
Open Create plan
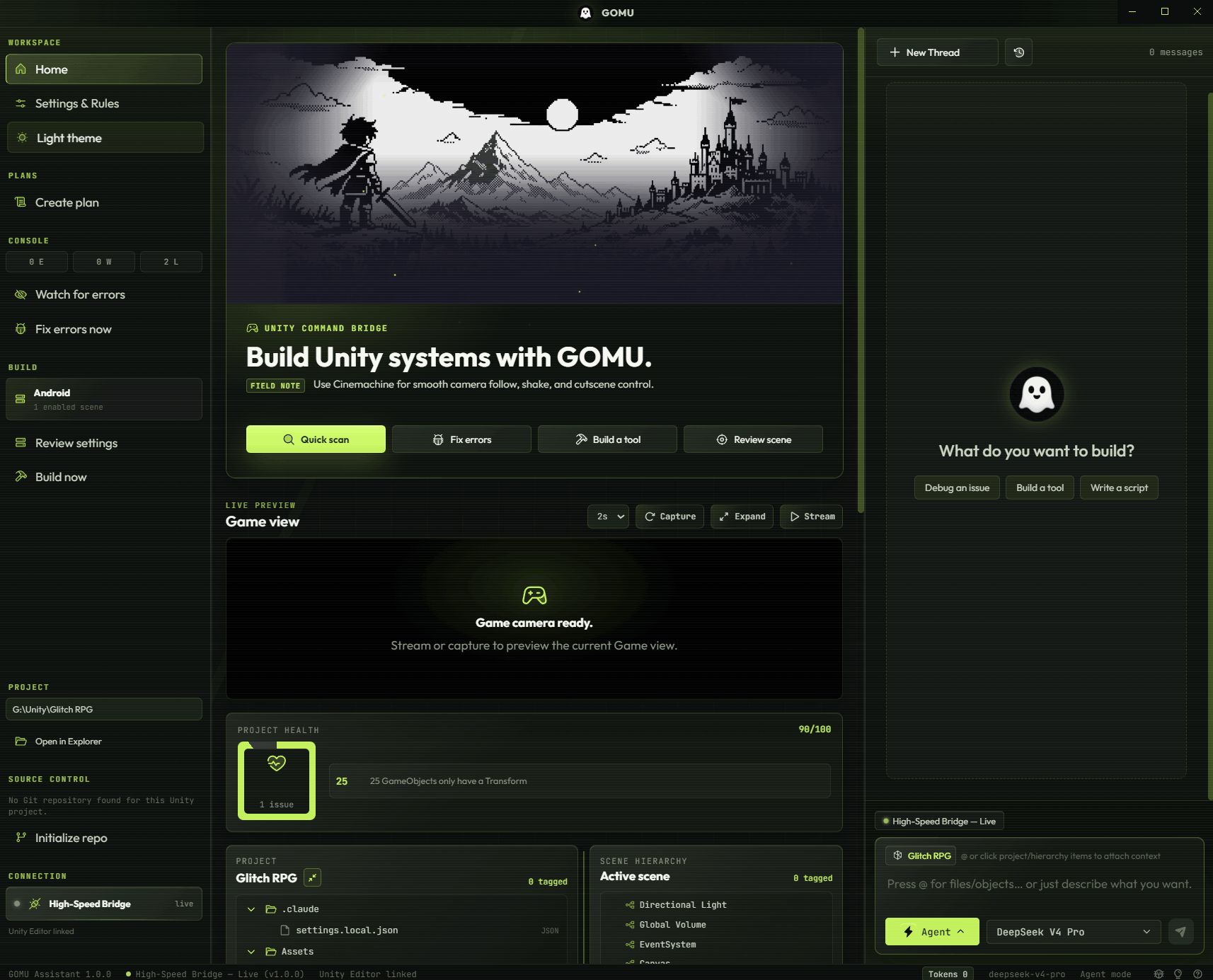pyautogui.click(x=104, y=202)
